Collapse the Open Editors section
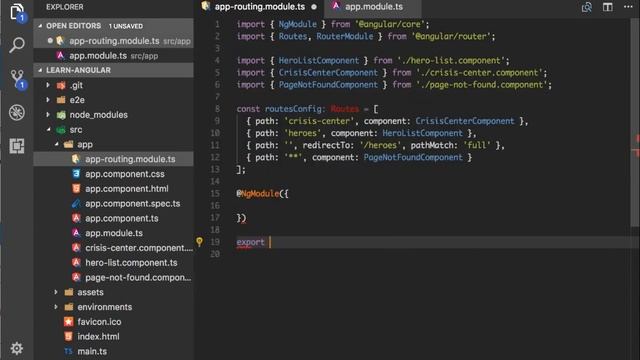Viewport: 640px width, 360px height. tap(40, 26)
